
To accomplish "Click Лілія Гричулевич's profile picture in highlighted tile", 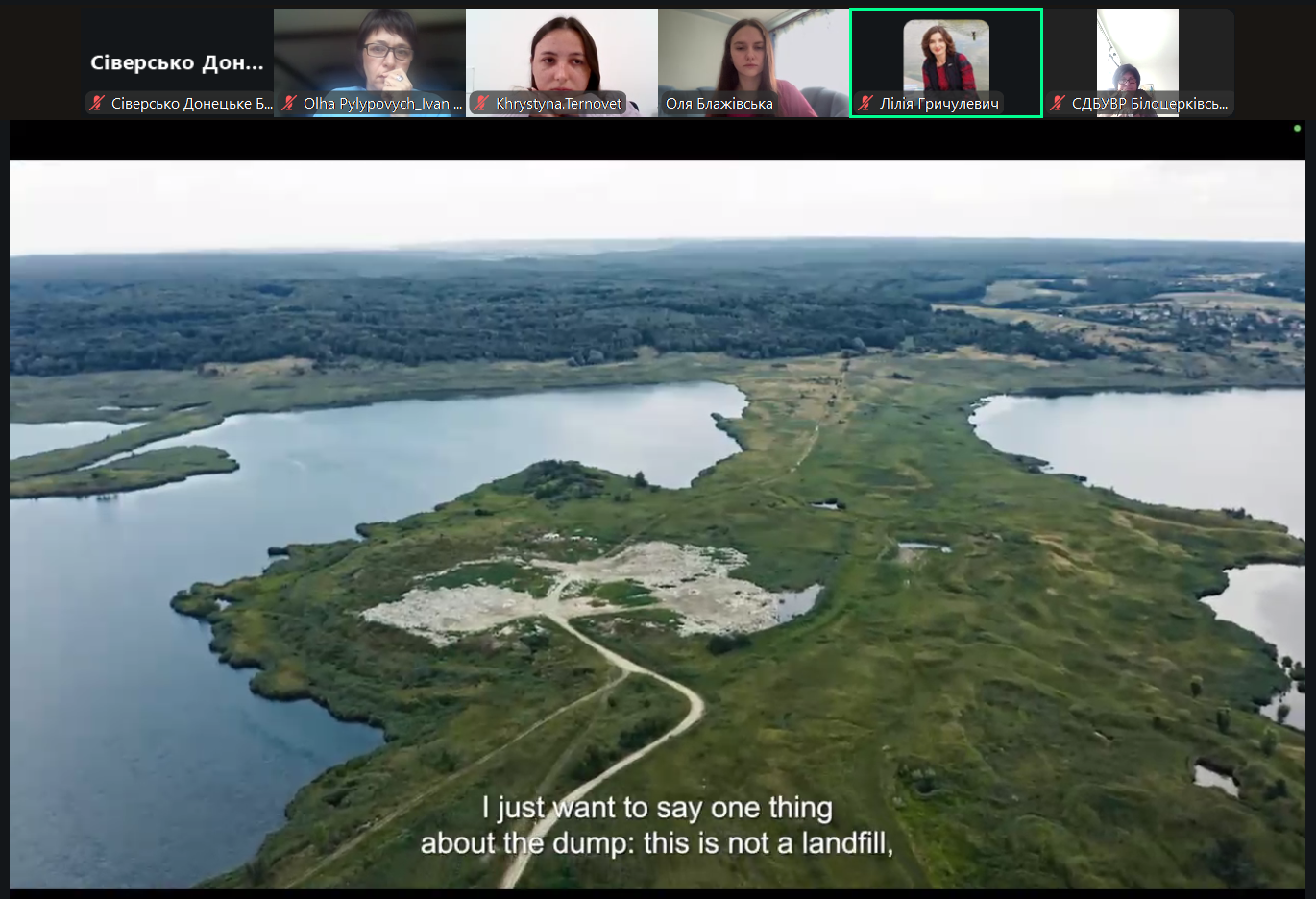I will 946,56.
